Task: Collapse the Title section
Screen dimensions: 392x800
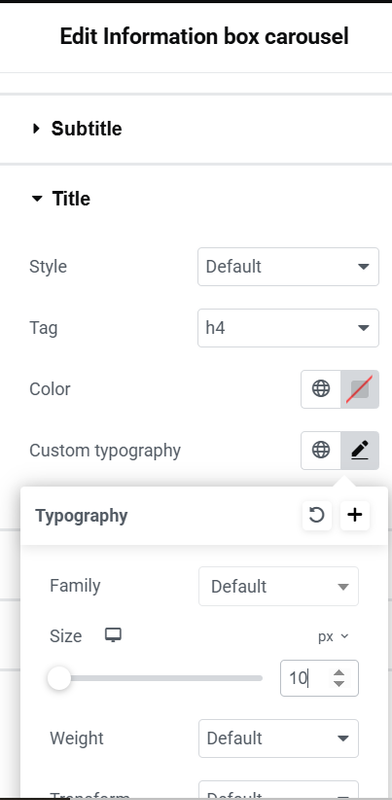Action: point(61,198)
